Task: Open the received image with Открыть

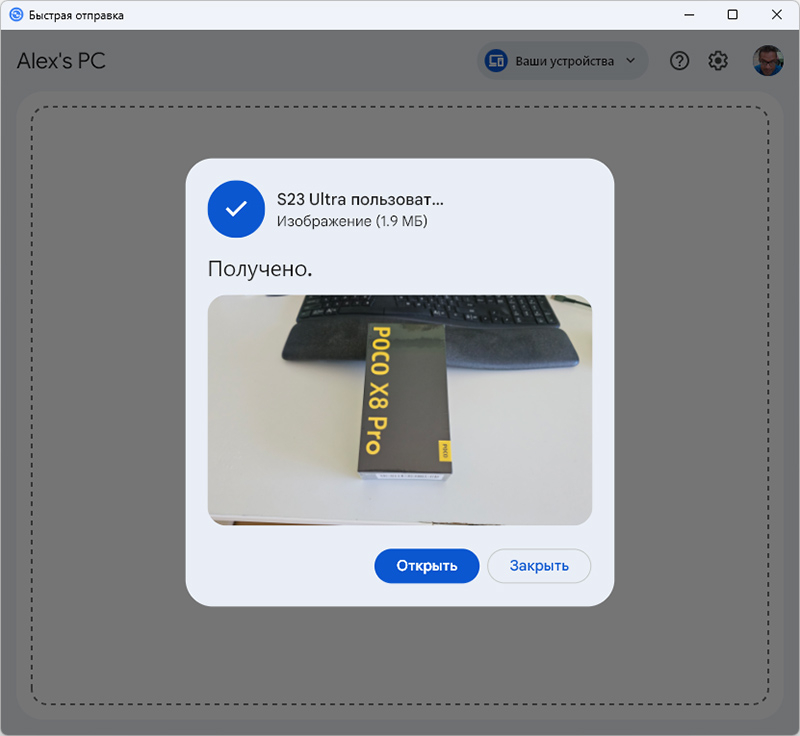Action: click(427, 566)
